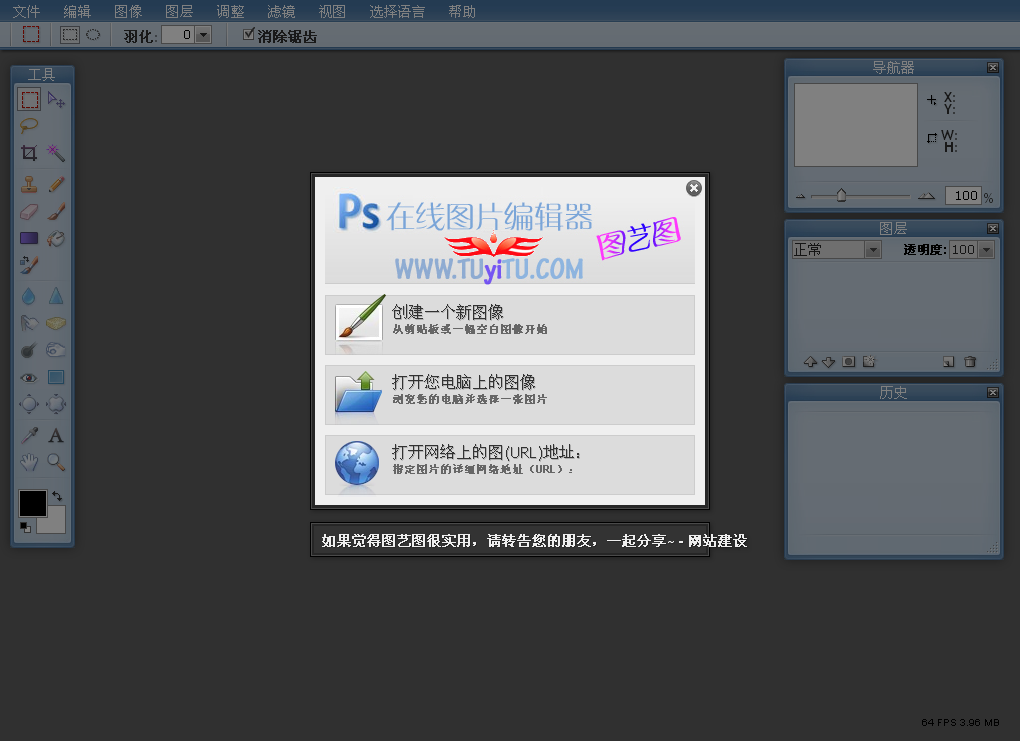Open the 羽化 feather value dropdown
The height and width of the screenshot is (741, 1020).
[204, 35]
